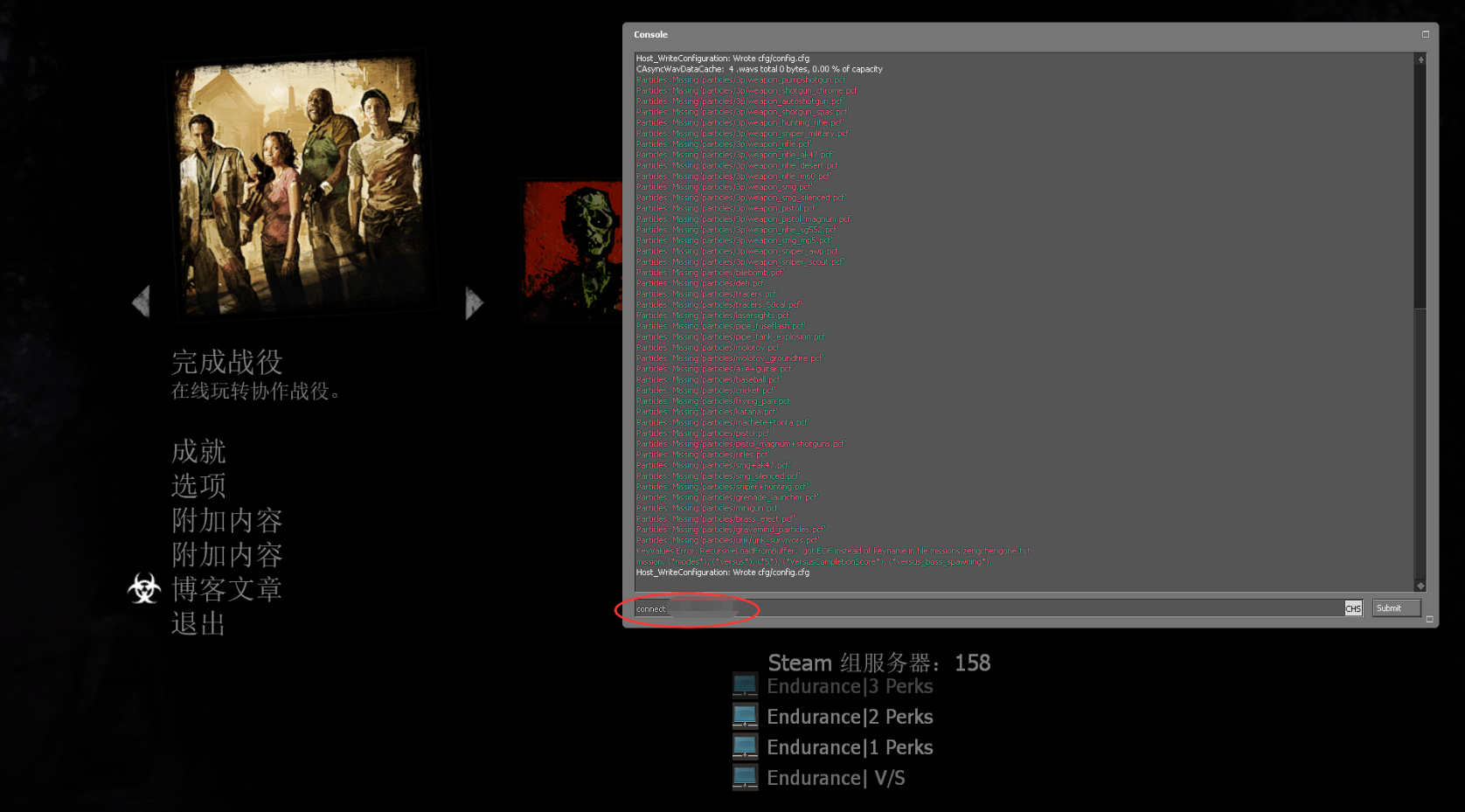Viewport: 1465px width, 812px height.
Task: Click the weapon_pumpshotgun.pcf missing line
Action: pos(741,80)
